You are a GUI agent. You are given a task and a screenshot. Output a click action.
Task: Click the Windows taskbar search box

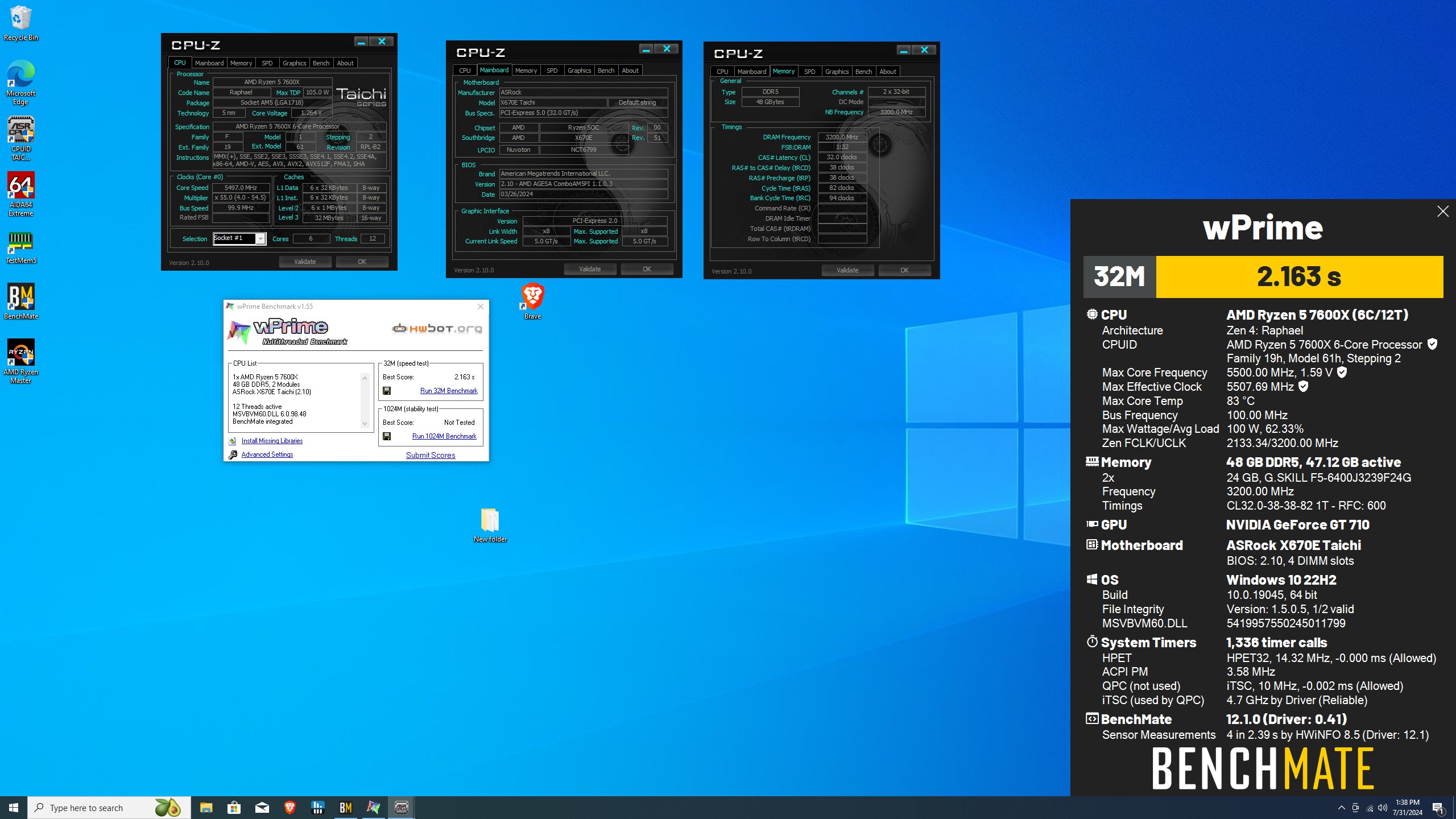[x=109, y=808]
